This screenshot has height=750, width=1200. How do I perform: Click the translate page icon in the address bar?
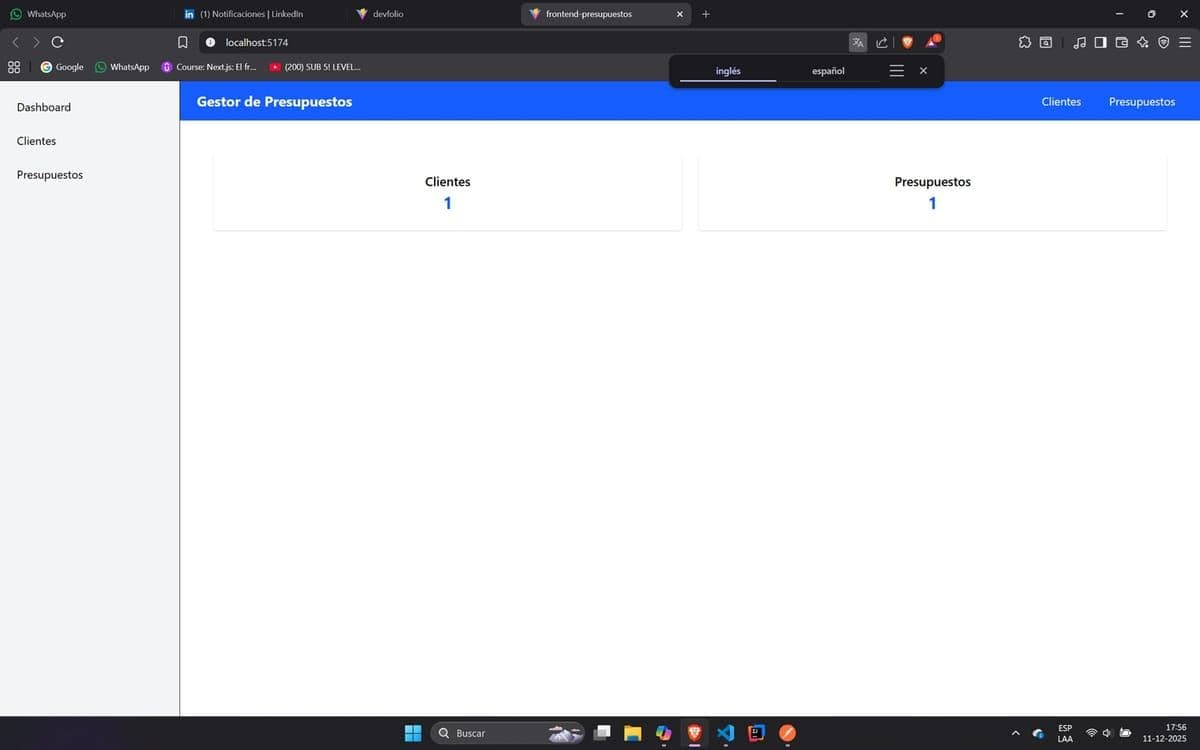coord(858,42)
